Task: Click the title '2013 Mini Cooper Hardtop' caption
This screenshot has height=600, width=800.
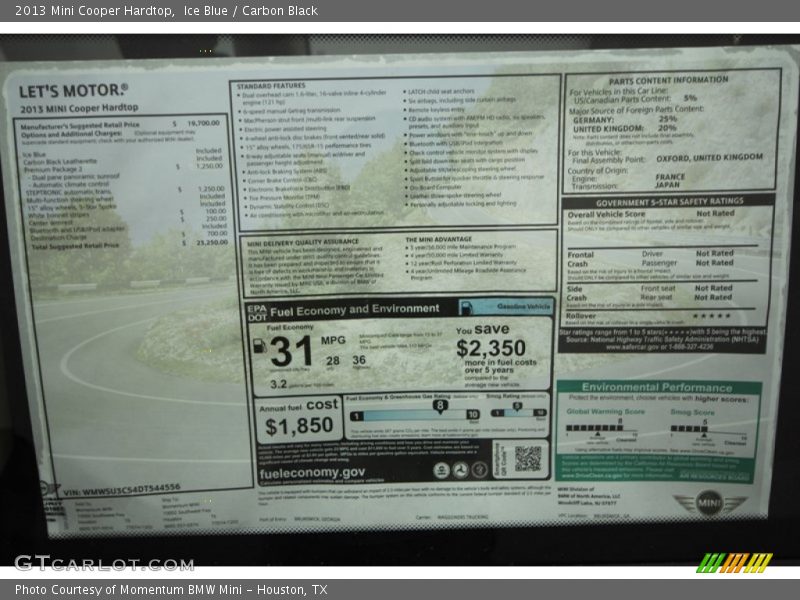Action: coord(95,11)
